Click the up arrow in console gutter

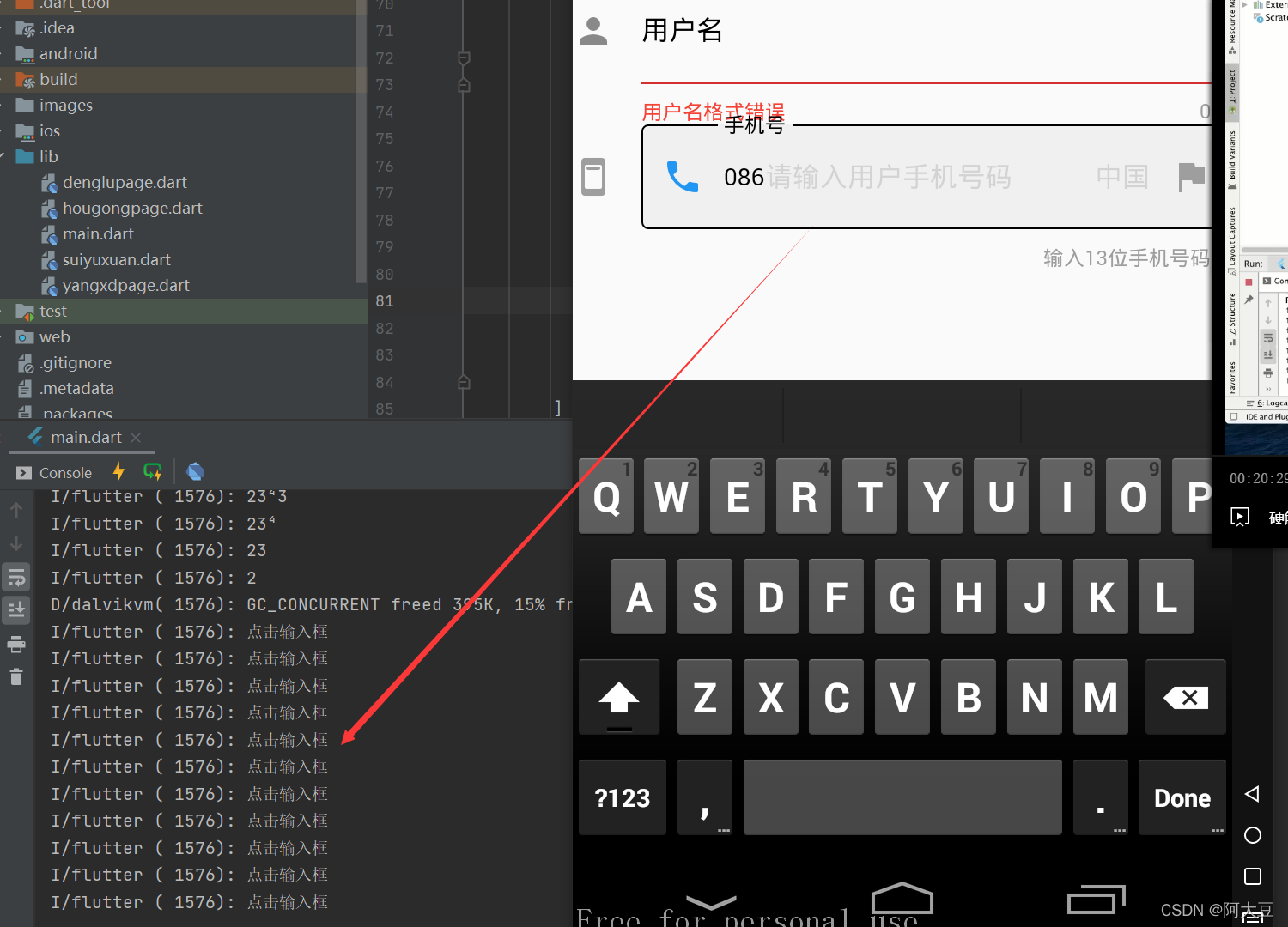(16, 510)
